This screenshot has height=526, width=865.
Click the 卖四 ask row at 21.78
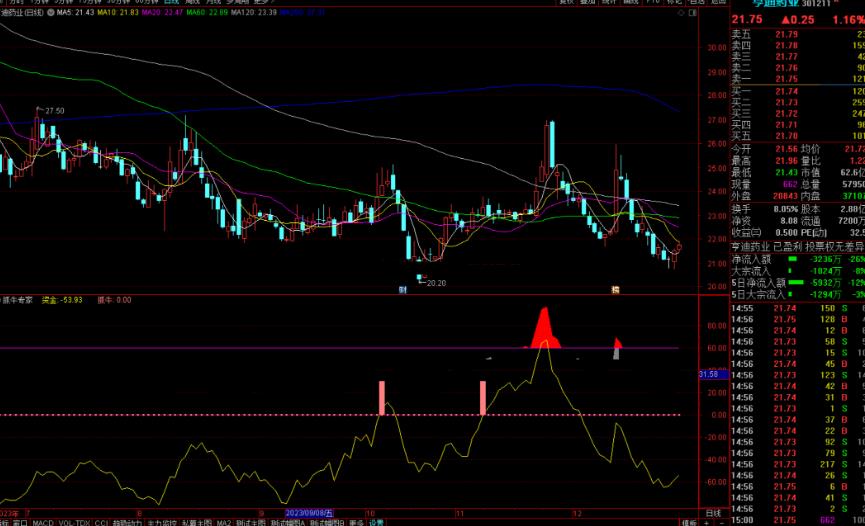tap(798, 45)
